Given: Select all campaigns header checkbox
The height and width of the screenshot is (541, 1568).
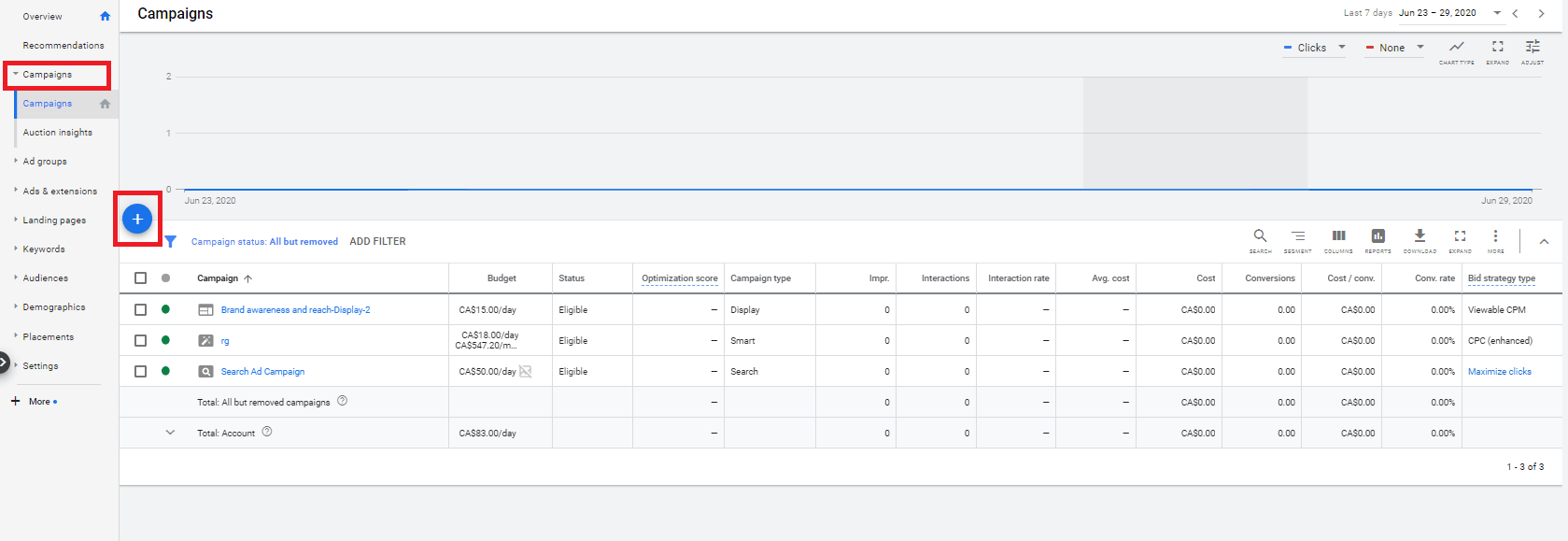Looking at the screenshot, I should (140, 278).
